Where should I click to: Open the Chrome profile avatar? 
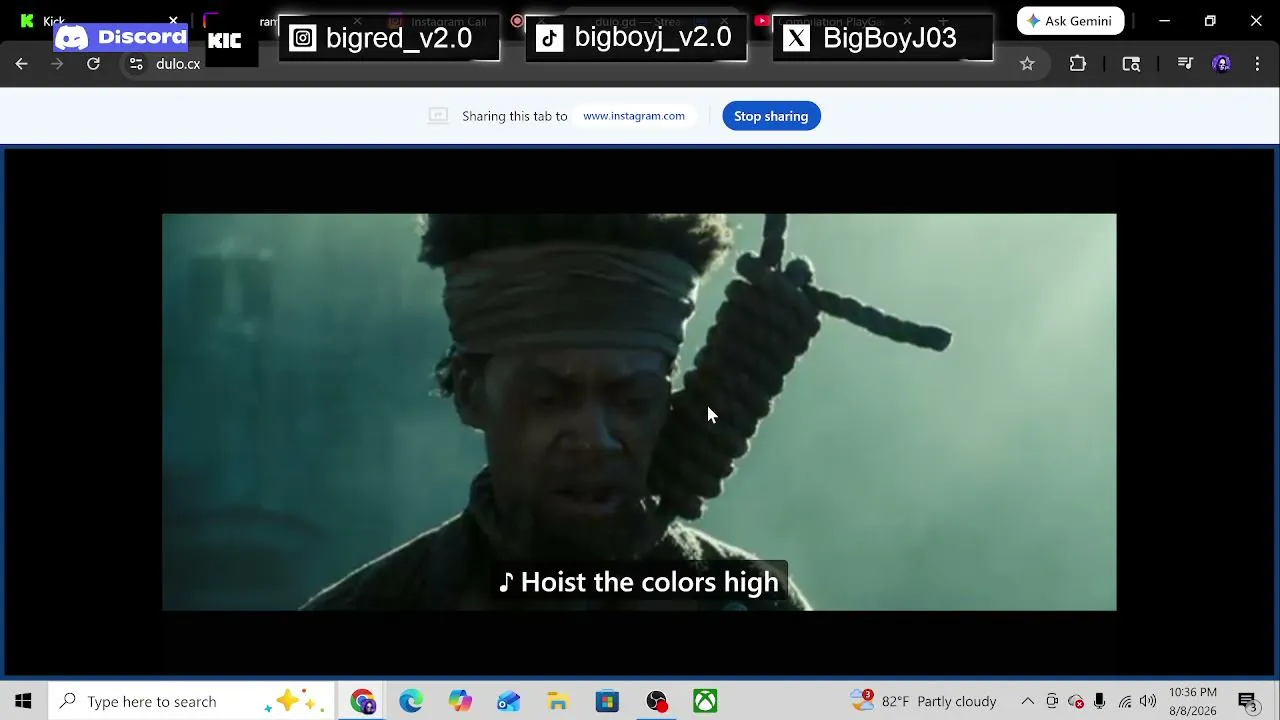pyautogui.click(x=1221, y=64)
